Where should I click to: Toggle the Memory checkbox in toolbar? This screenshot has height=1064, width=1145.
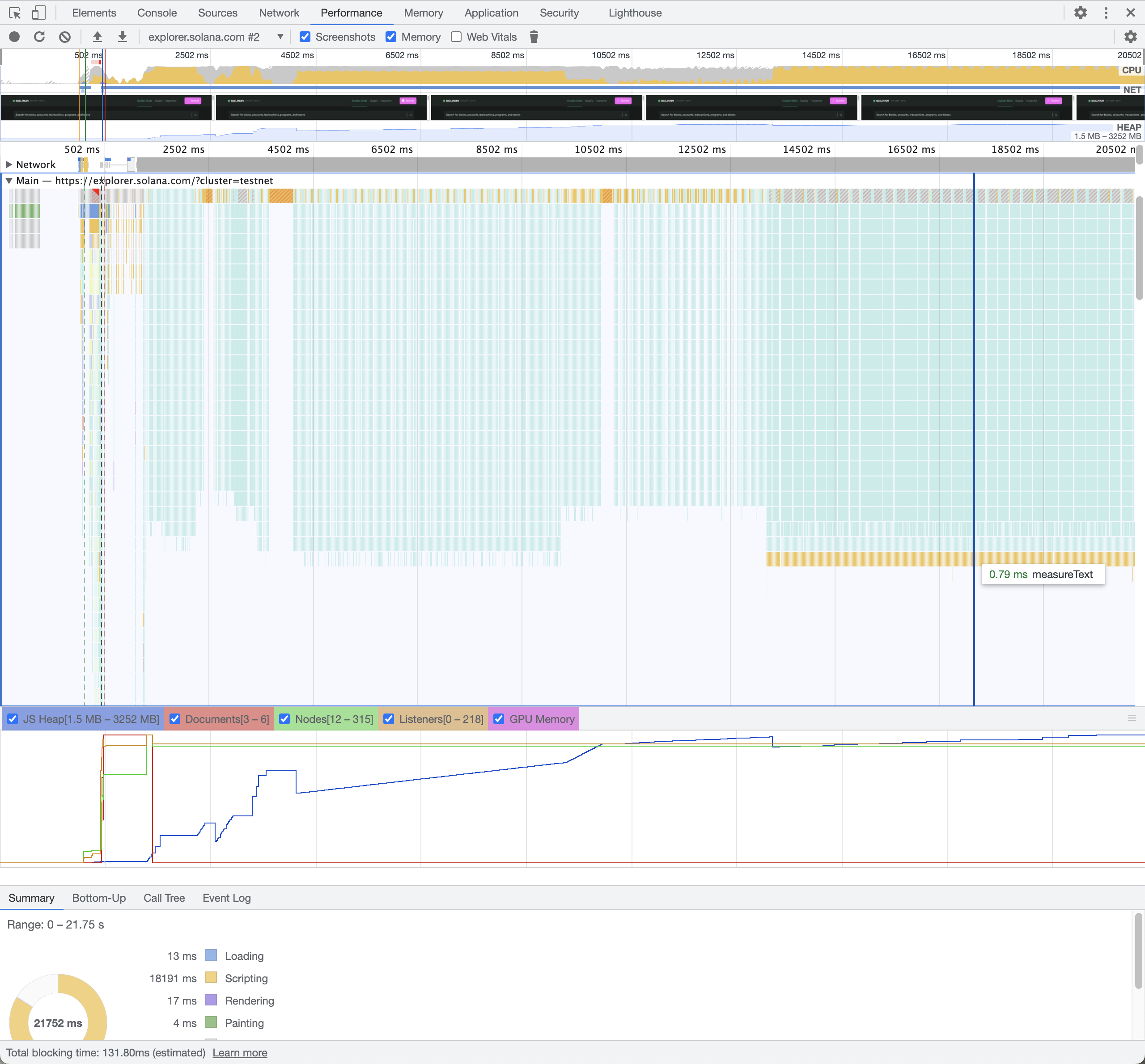[391, 37]
